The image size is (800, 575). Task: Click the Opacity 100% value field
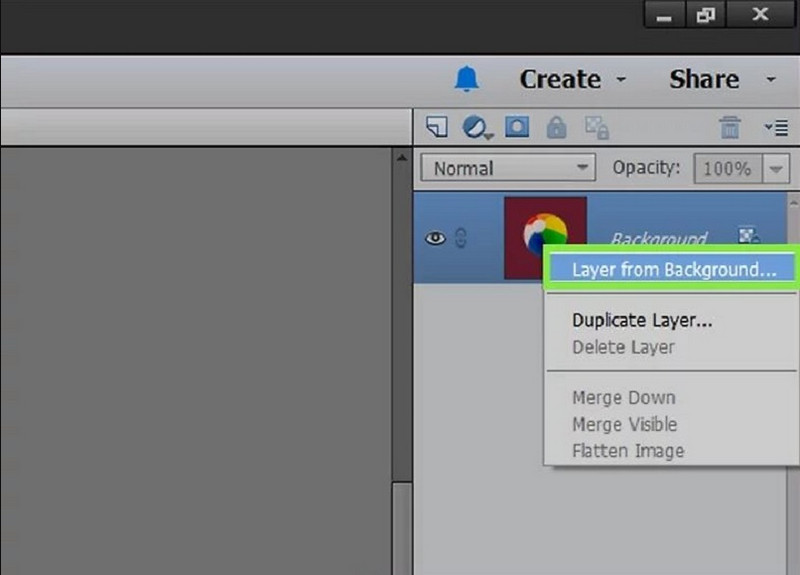coord(727,169)
